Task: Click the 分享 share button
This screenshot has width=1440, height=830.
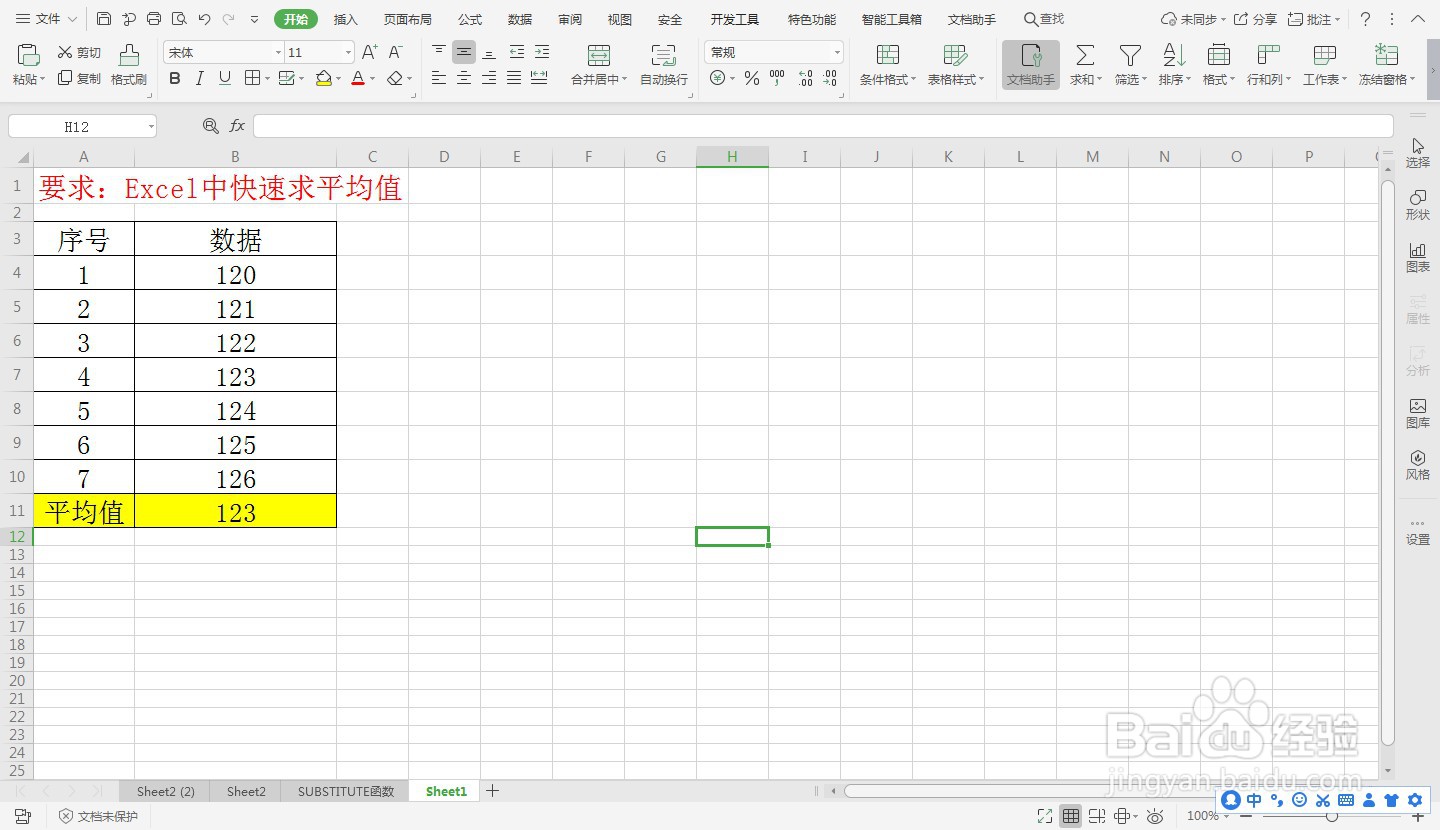Action: pyautogui.click(x=1256, y=19)
